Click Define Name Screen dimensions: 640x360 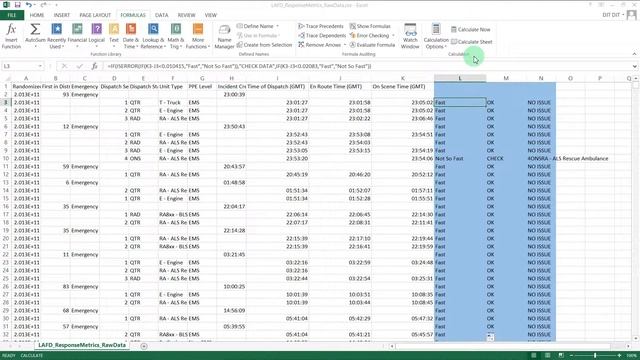[255, 26]
